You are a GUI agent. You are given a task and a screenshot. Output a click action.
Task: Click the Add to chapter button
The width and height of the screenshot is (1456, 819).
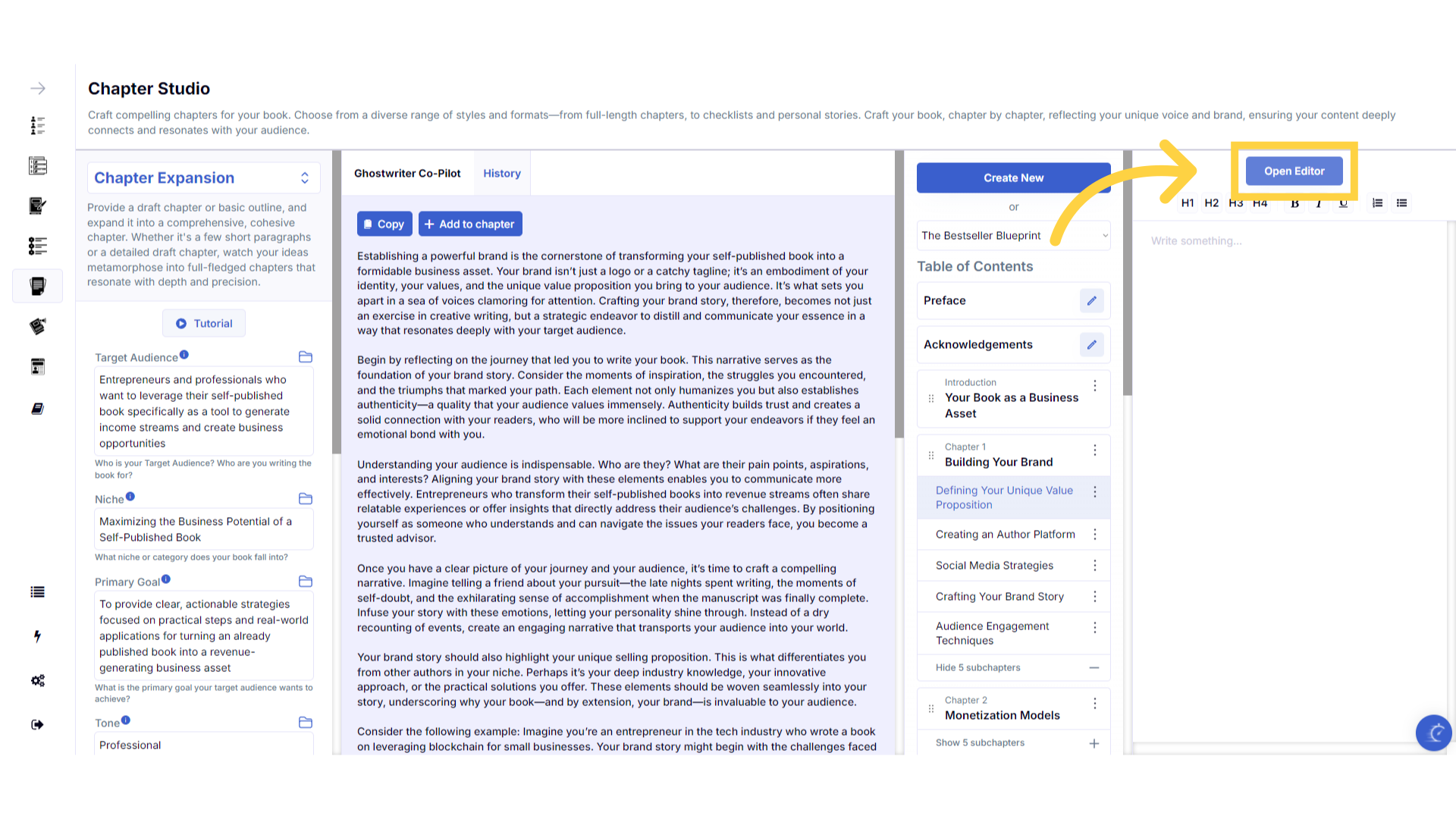pyautogui.click(x=469, y=224)
